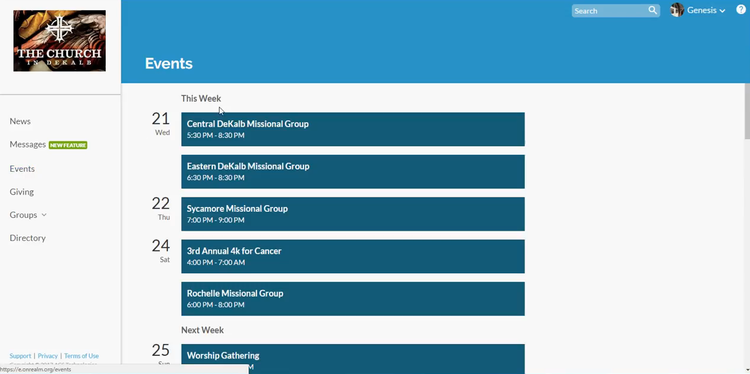Go to News in sidebar
The width and height of the screenshot is (750, 374).
coord(20,121)
